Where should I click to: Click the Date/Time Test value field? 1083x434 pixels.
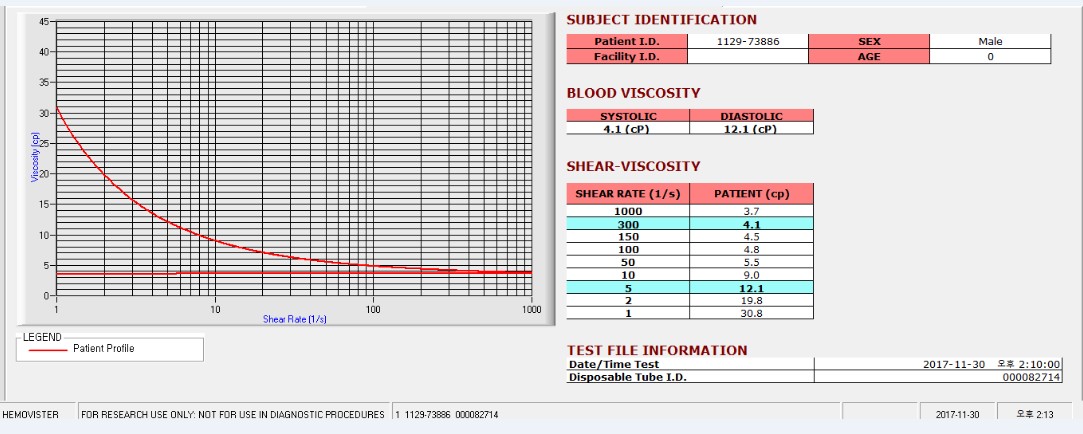click(x=938, y=364)
